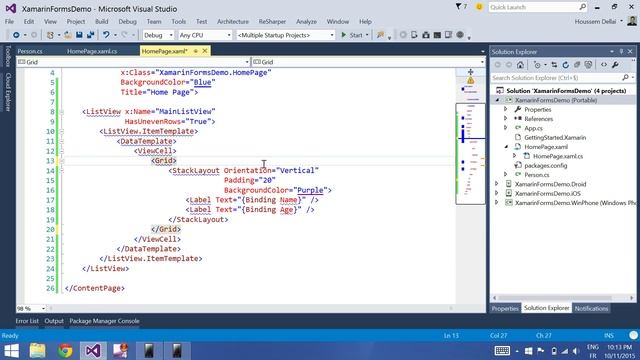Screen dimensions: 640x360
Task: Click the Save toolbar icon
Action: point(79,35)
